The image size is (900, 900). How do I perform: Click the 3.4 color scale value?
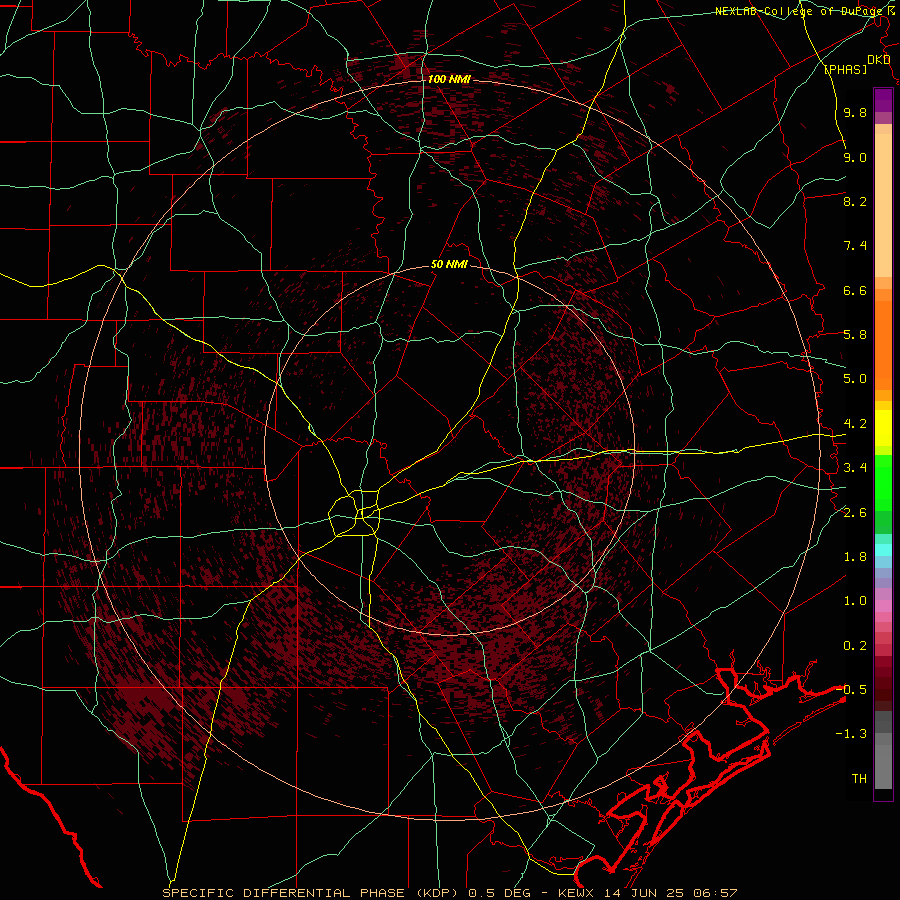point(855,468)
